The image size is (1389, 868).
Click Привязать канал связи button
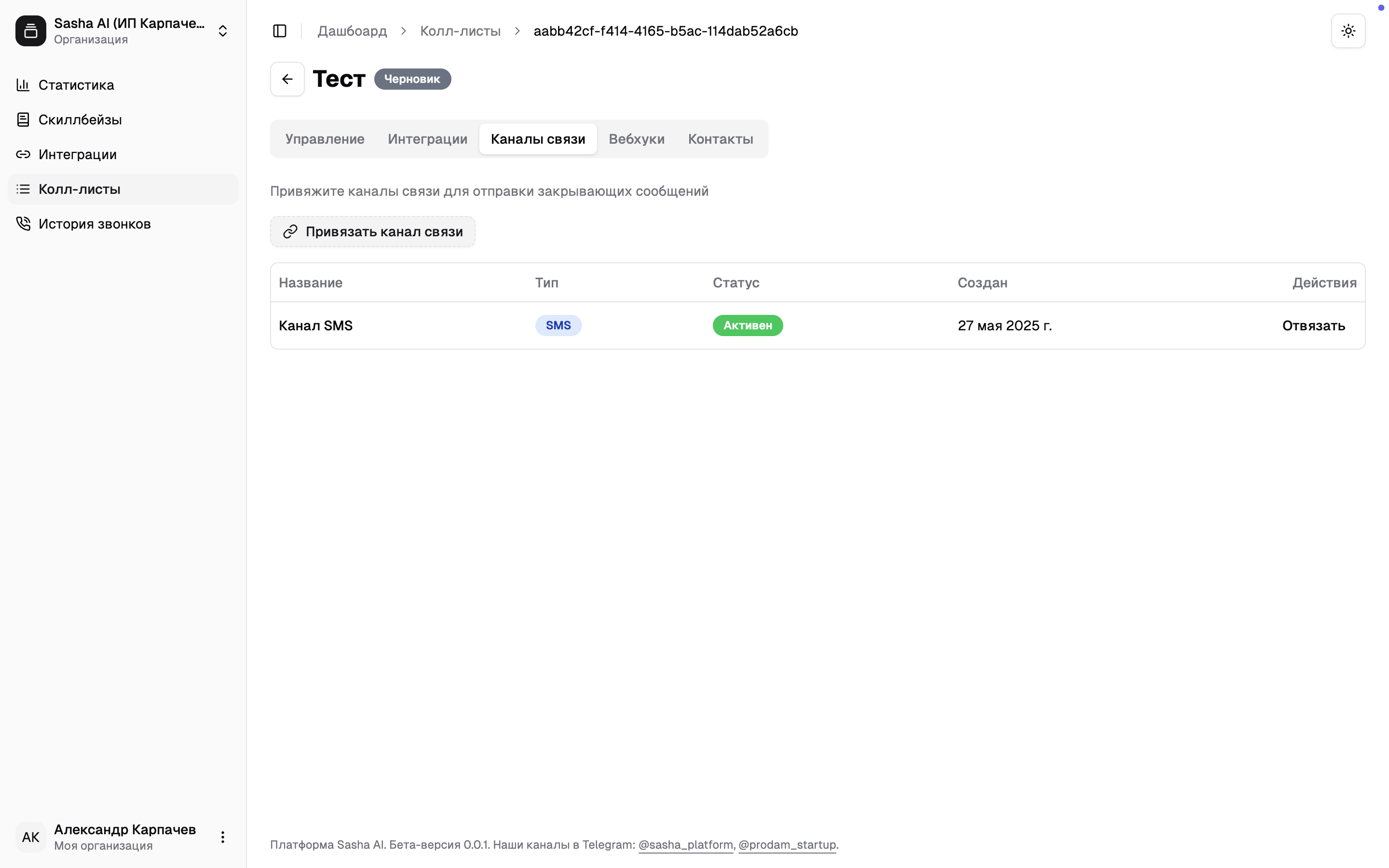(372, 231)
